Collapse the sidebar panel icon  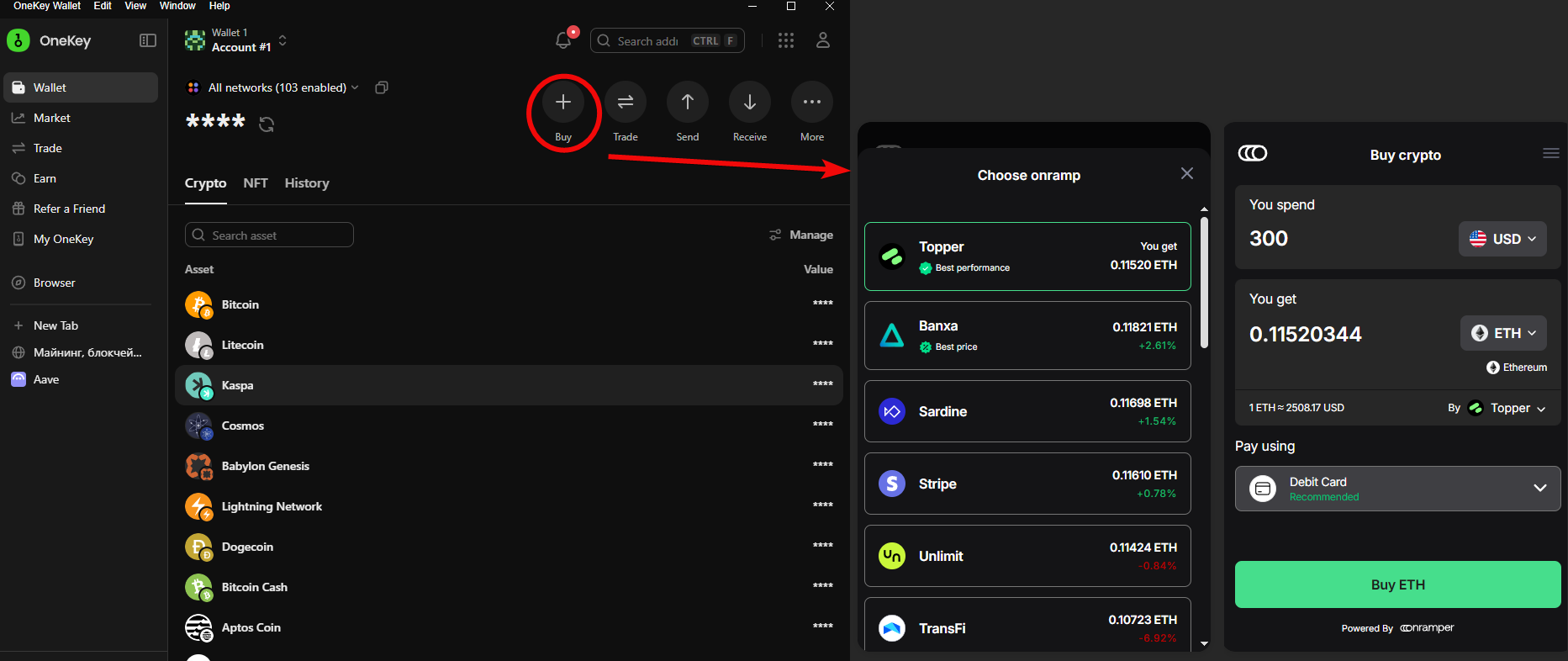click(x=148, y=40)
